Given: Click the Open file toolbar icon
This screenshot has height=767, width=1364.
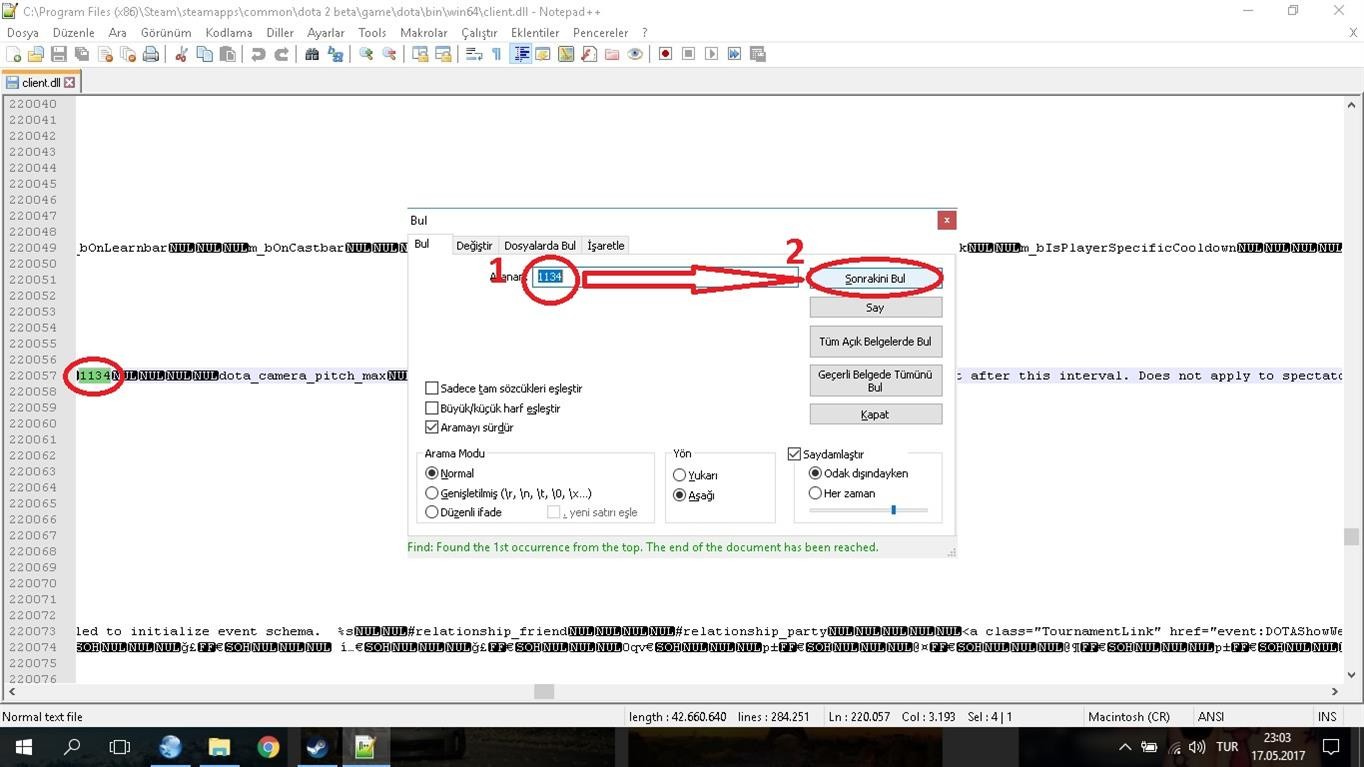Looking at the screenshot, I should click(36, 54).
